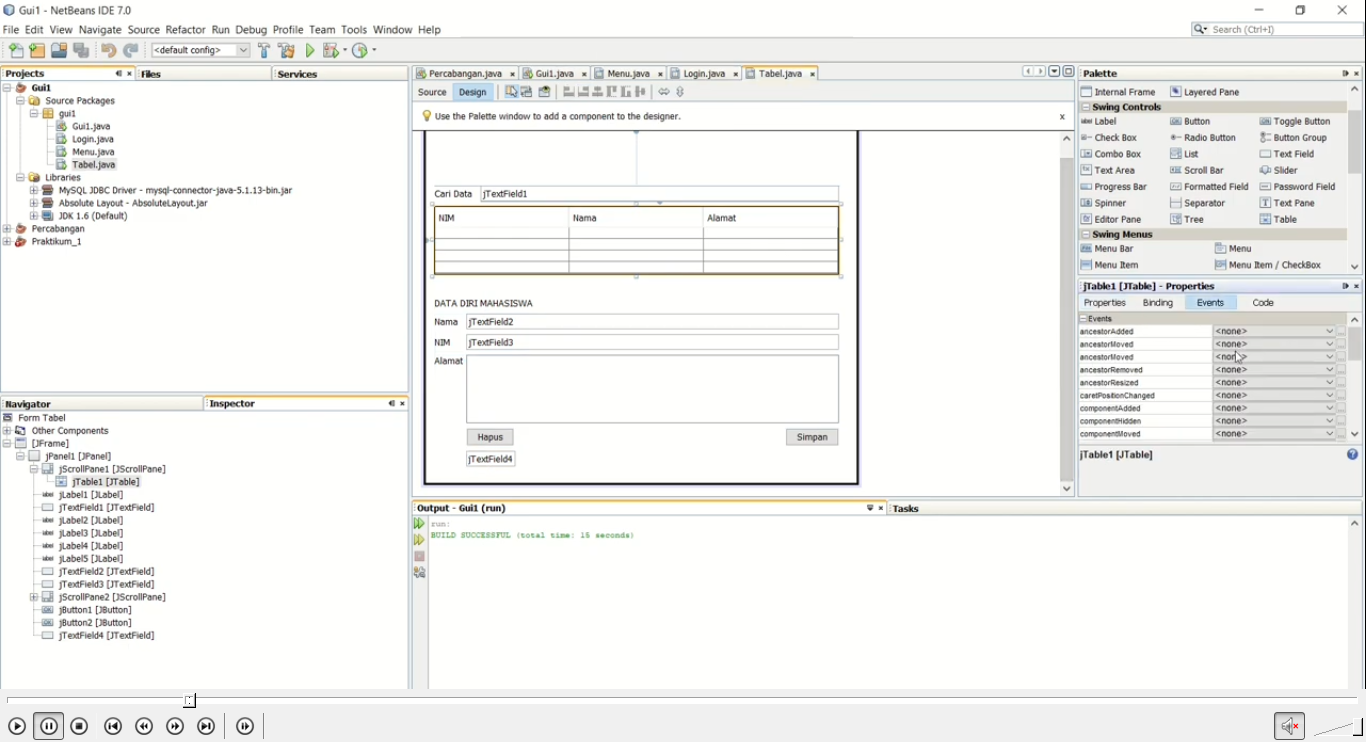The width and height of the screenshot is (1366, 742).
Task: Click the Clean and Build project icon
Action: click(x=287, y=49)
